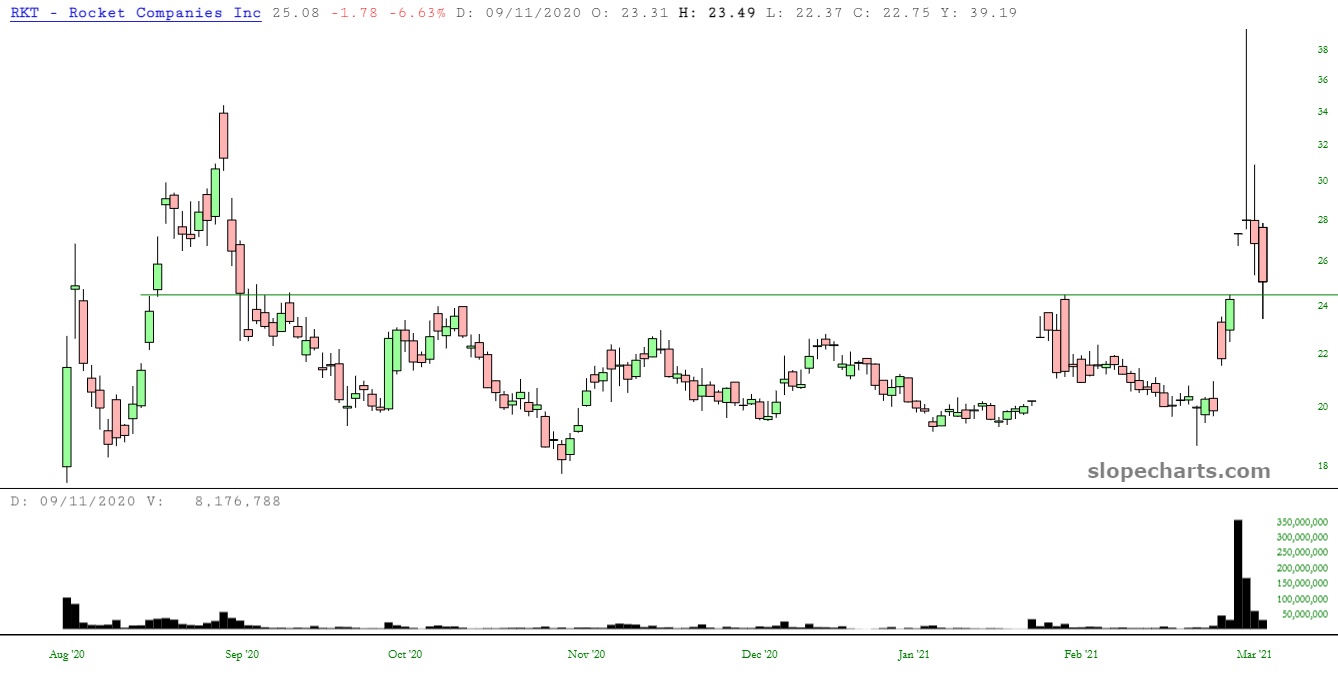
Task: Select the Aug '20 date axis label
Action: 67,654
